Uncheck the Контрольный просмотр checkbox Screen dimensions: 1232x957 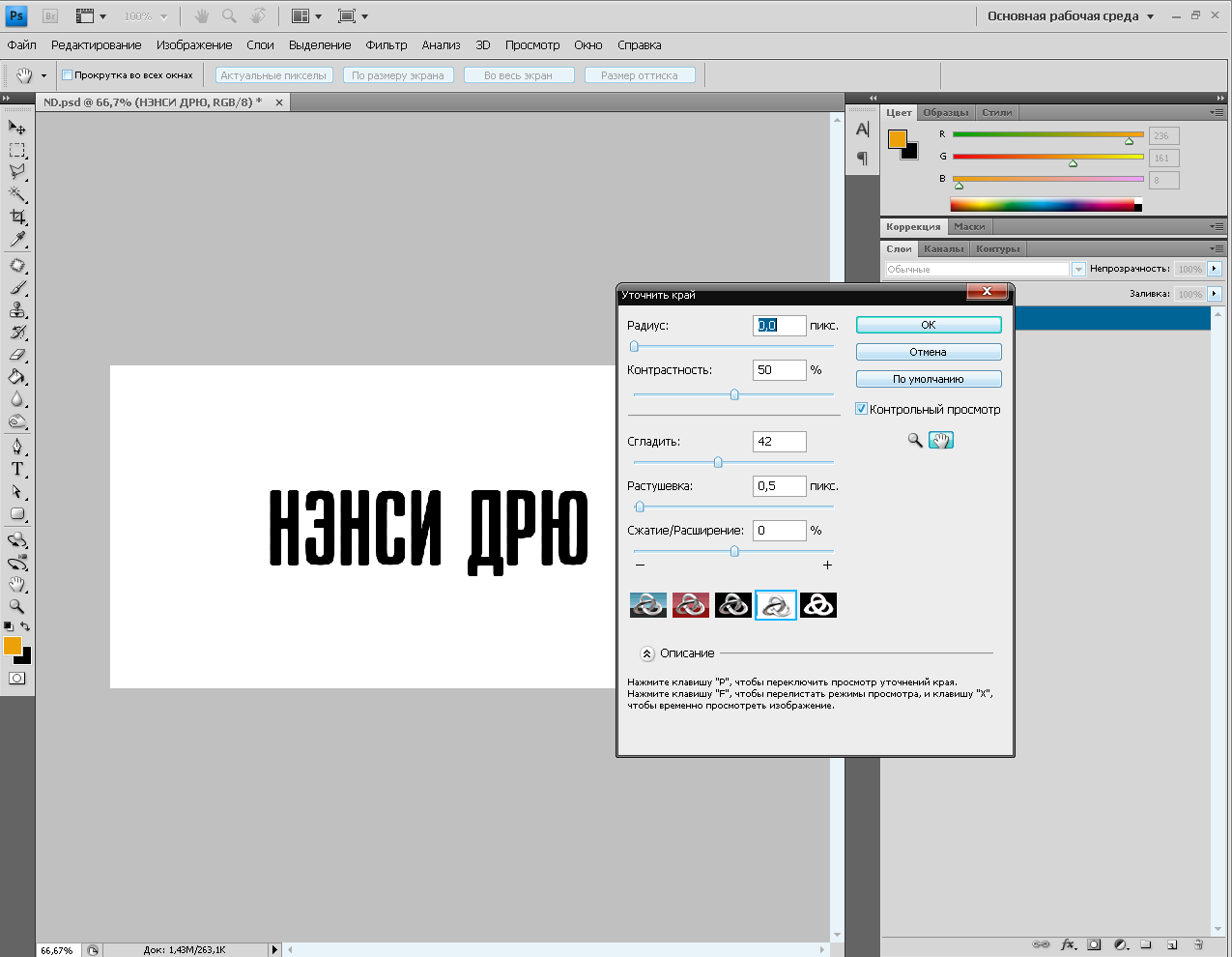point(861,409)
